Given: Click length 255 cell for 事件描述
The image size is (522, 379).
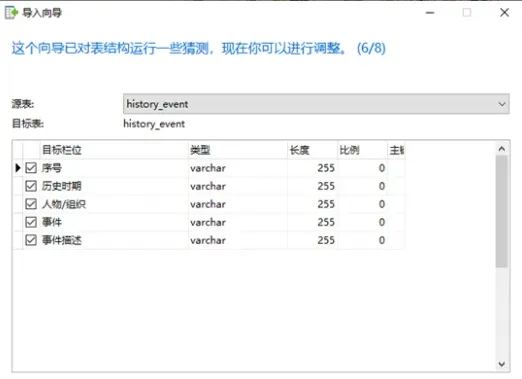Looking at the screenshot, I should (x=312, y=240).
